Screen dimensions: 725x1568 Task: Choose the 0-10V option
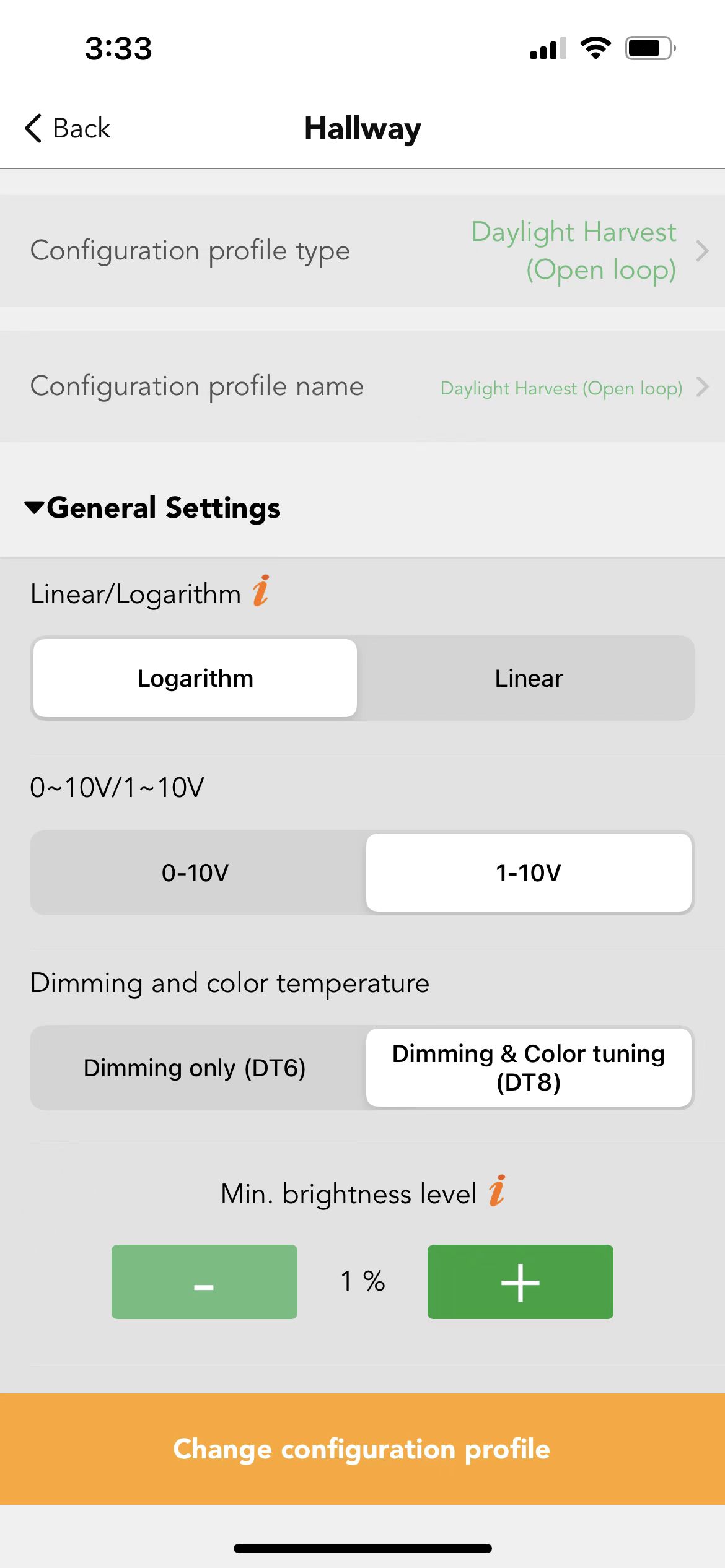point(195,873)
